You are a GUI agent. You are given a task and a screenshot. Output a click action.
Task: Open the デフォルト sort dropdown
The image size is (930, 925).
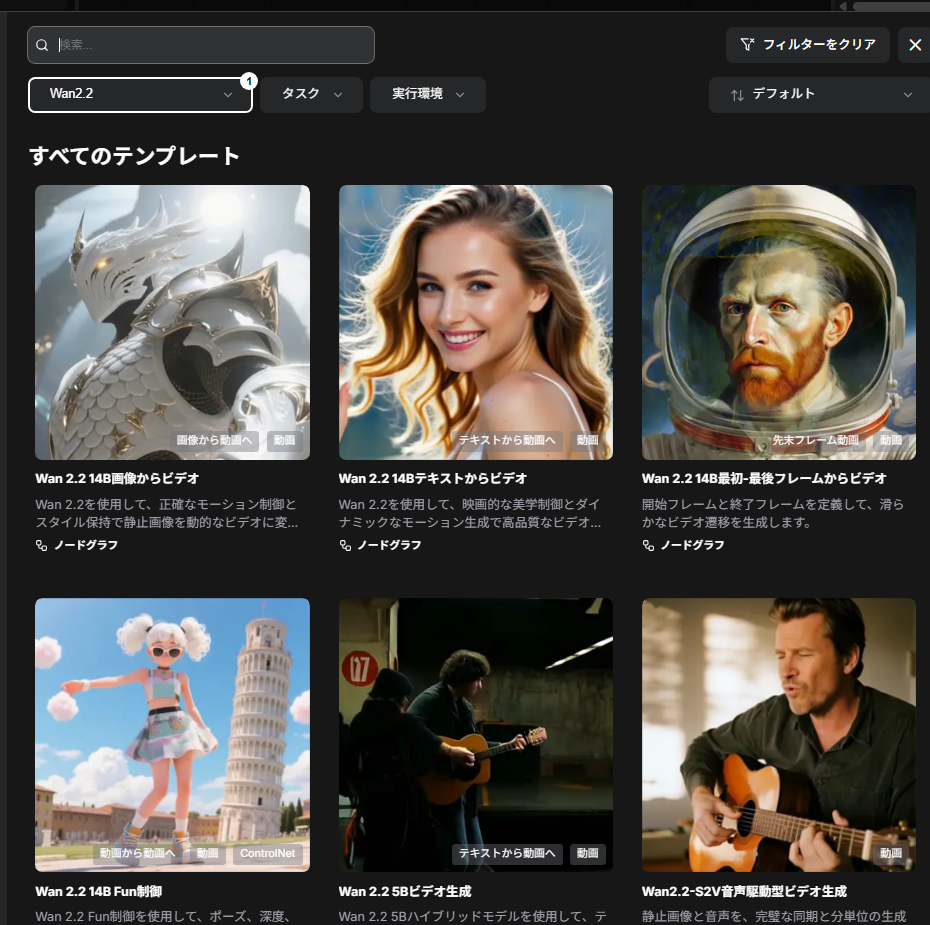tap(820, 94)
